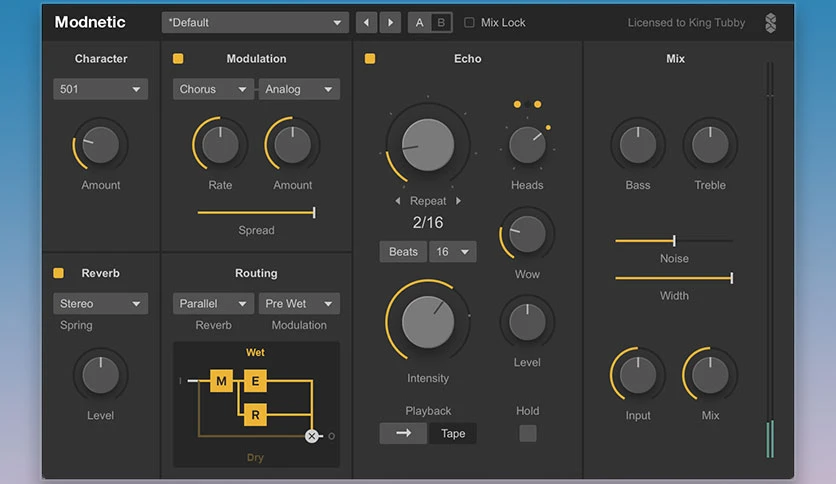Click the Character Amount knob
This screenshot has width=836, height=484.
click(100, 144)
